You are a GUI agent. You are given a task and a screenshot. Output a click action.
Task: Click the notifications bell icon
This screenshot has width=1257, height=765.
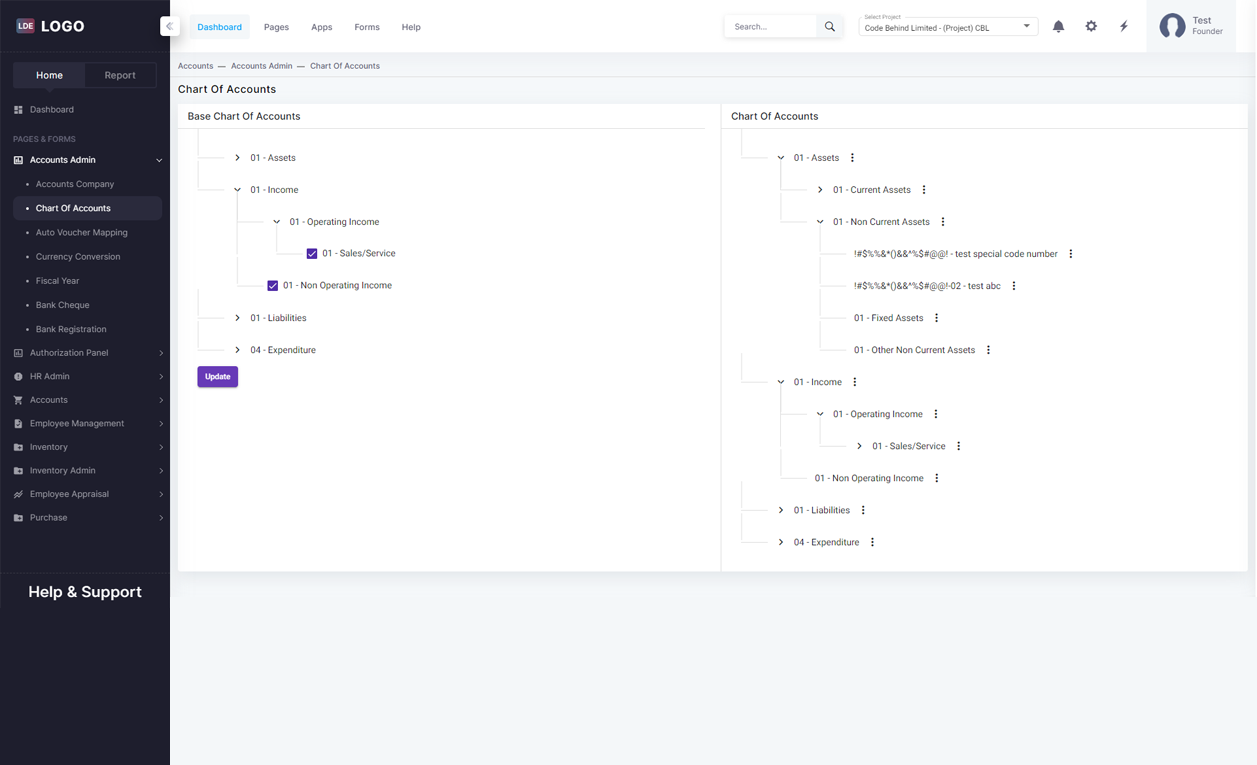tap(1058, 27)
